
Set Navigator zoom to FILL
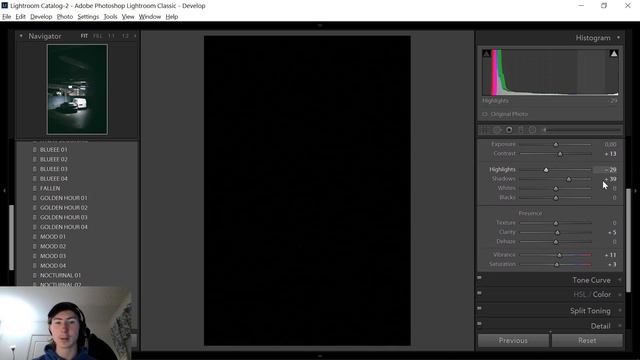(98, 36)
